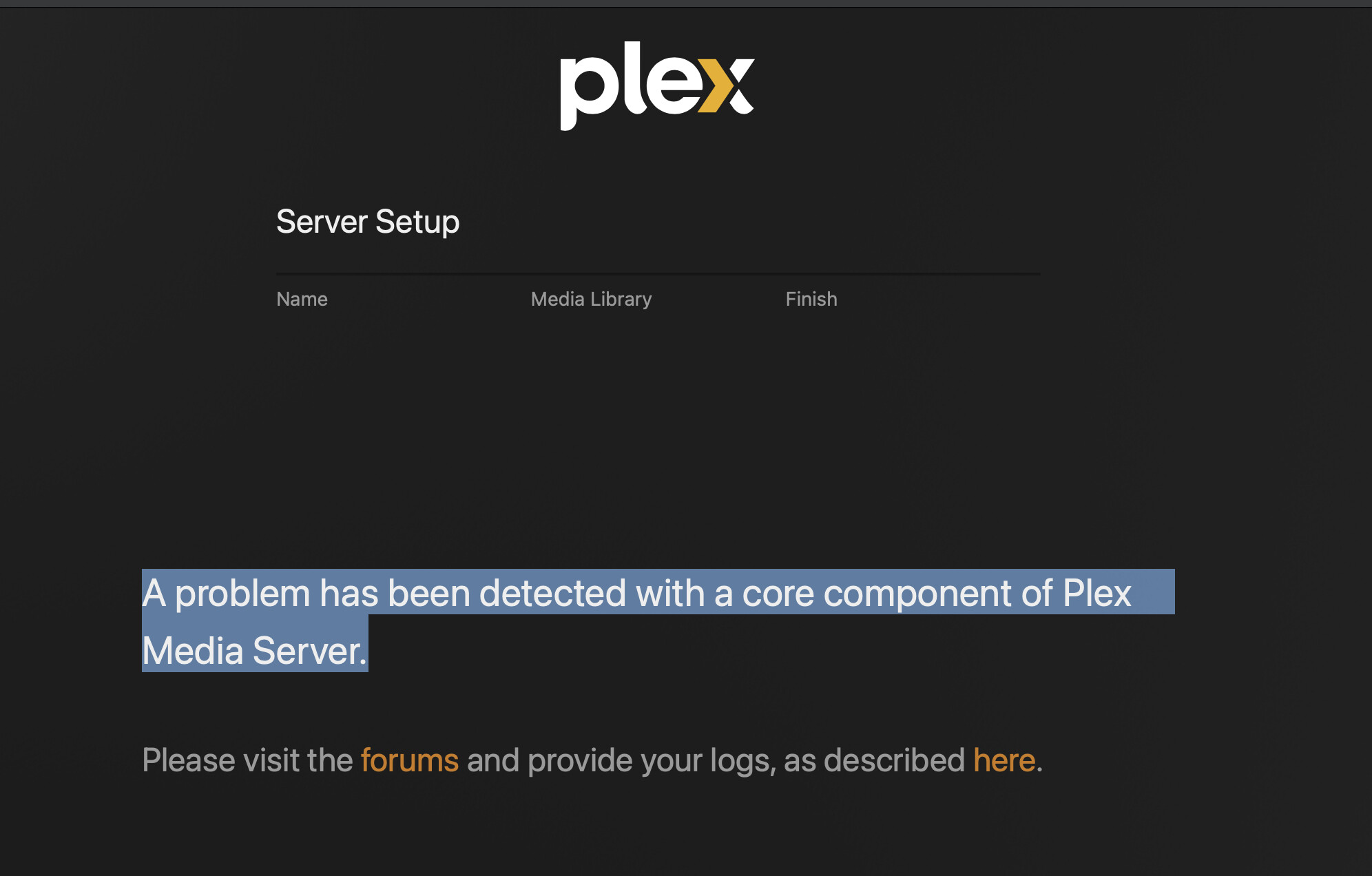
Task: Click the highlighted "Media Server." text
Action: click(x=254, y=651)
